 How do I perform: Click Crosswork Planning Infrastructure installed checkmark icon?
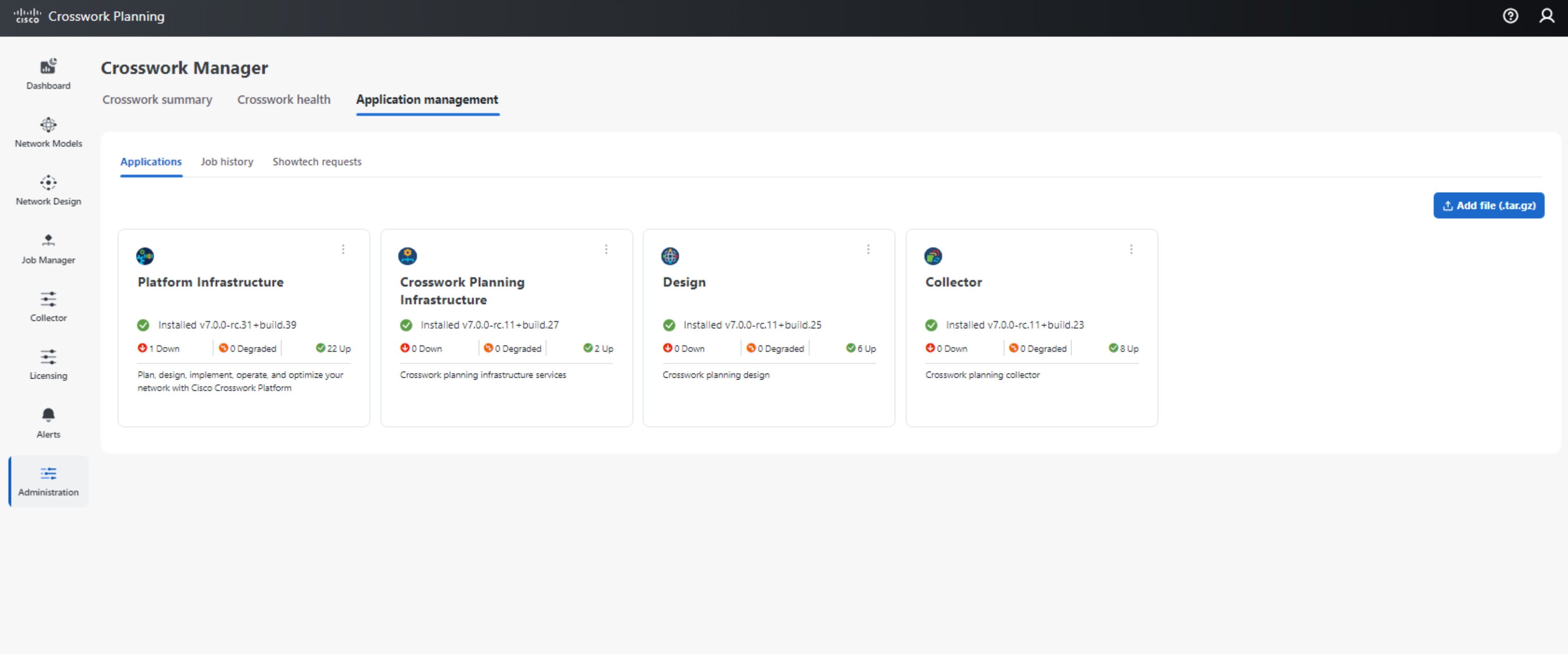tap(406, 326)
